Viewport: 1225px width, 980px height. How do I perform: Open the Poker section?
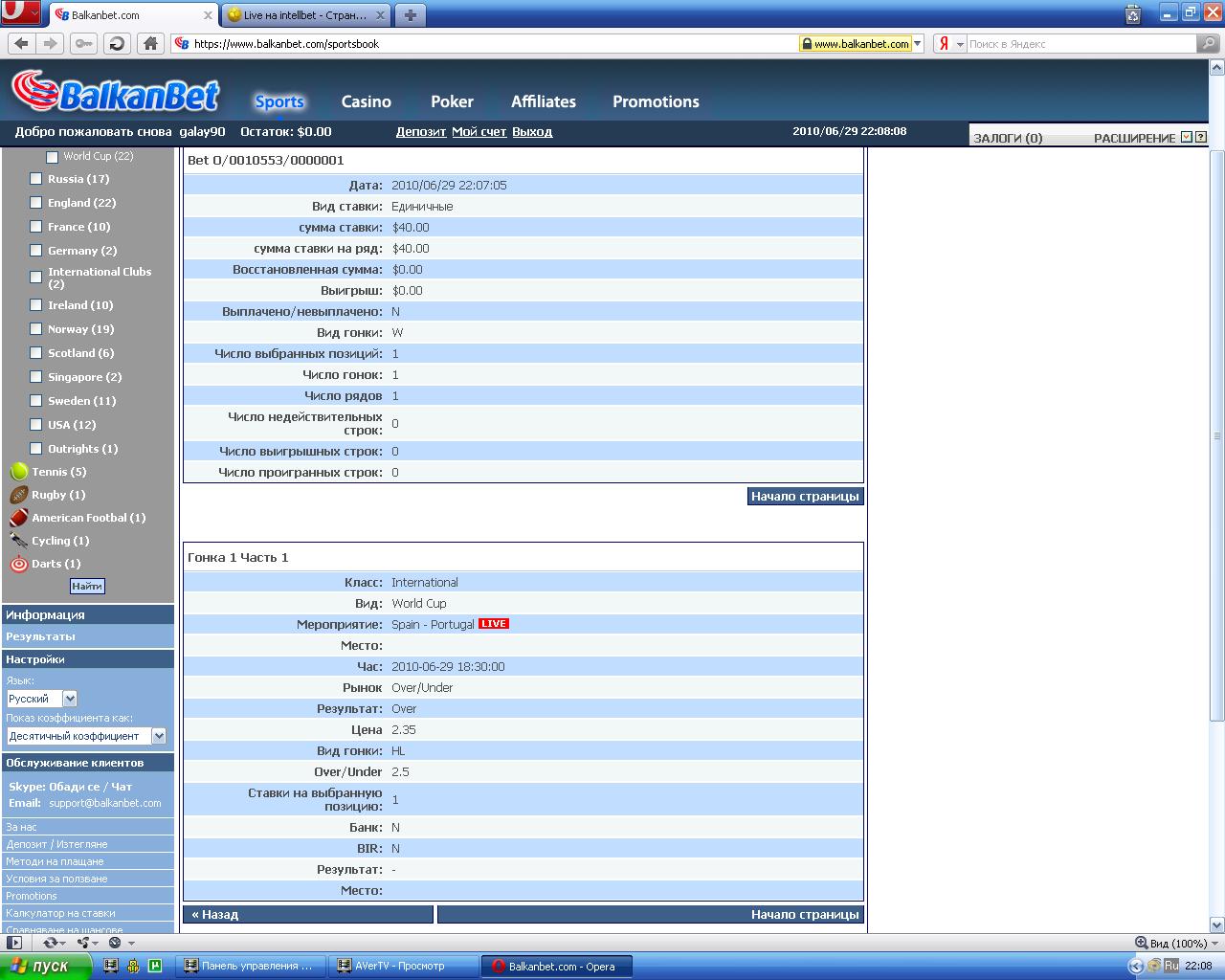tap(452, 101)
